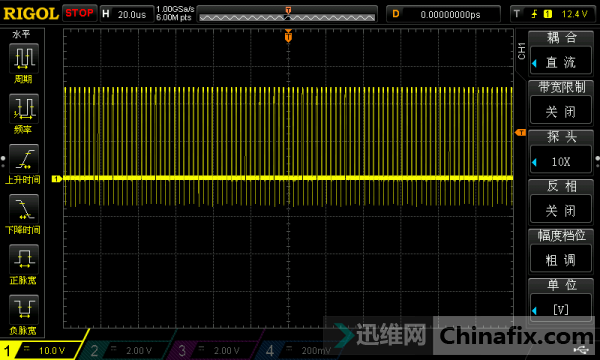Select the Period (周期) measurement icon
Viewport: 600px width, 360px height.
24,59
